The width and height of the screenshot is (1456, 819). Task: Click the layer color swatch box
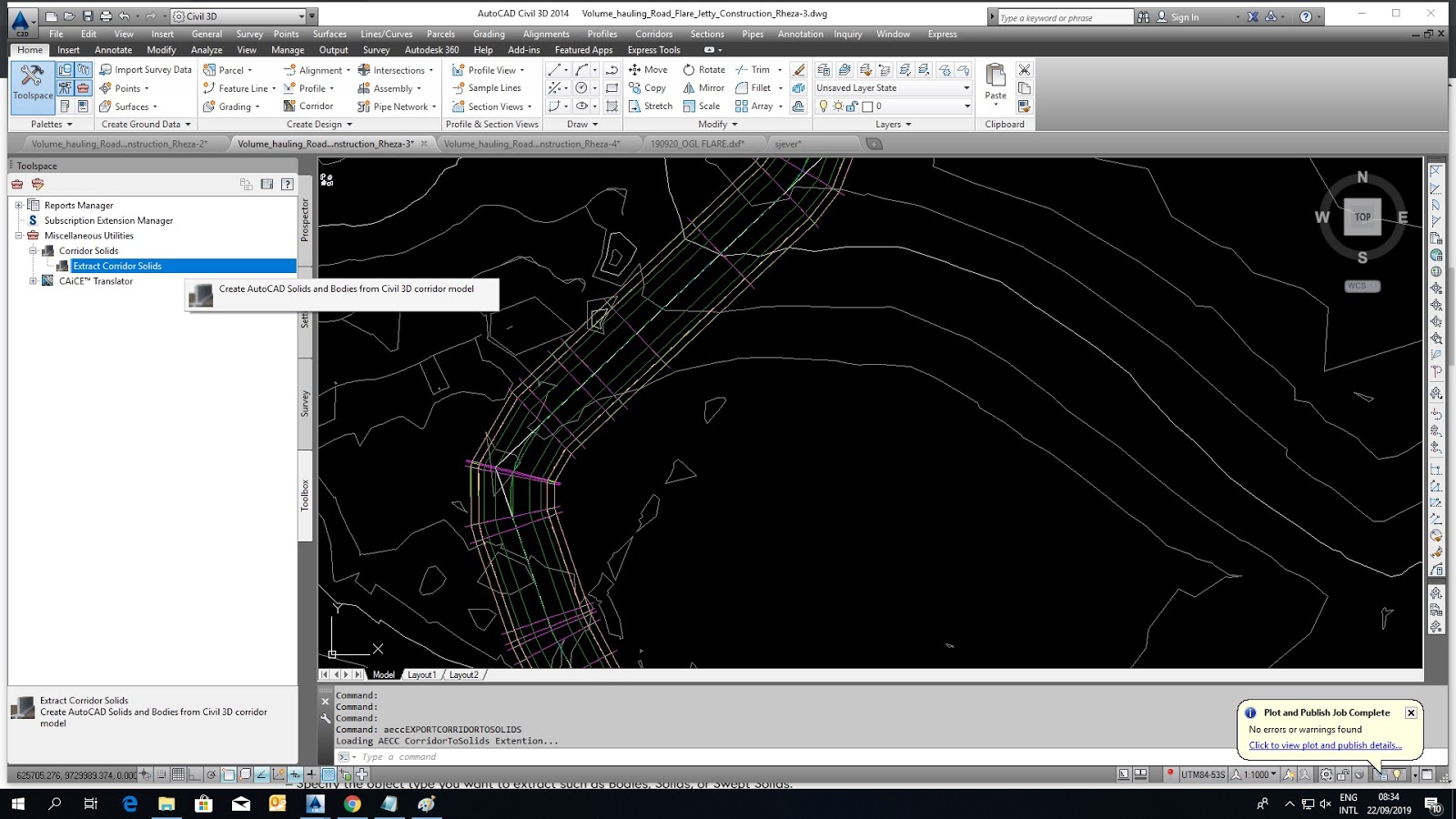point(867,106)
